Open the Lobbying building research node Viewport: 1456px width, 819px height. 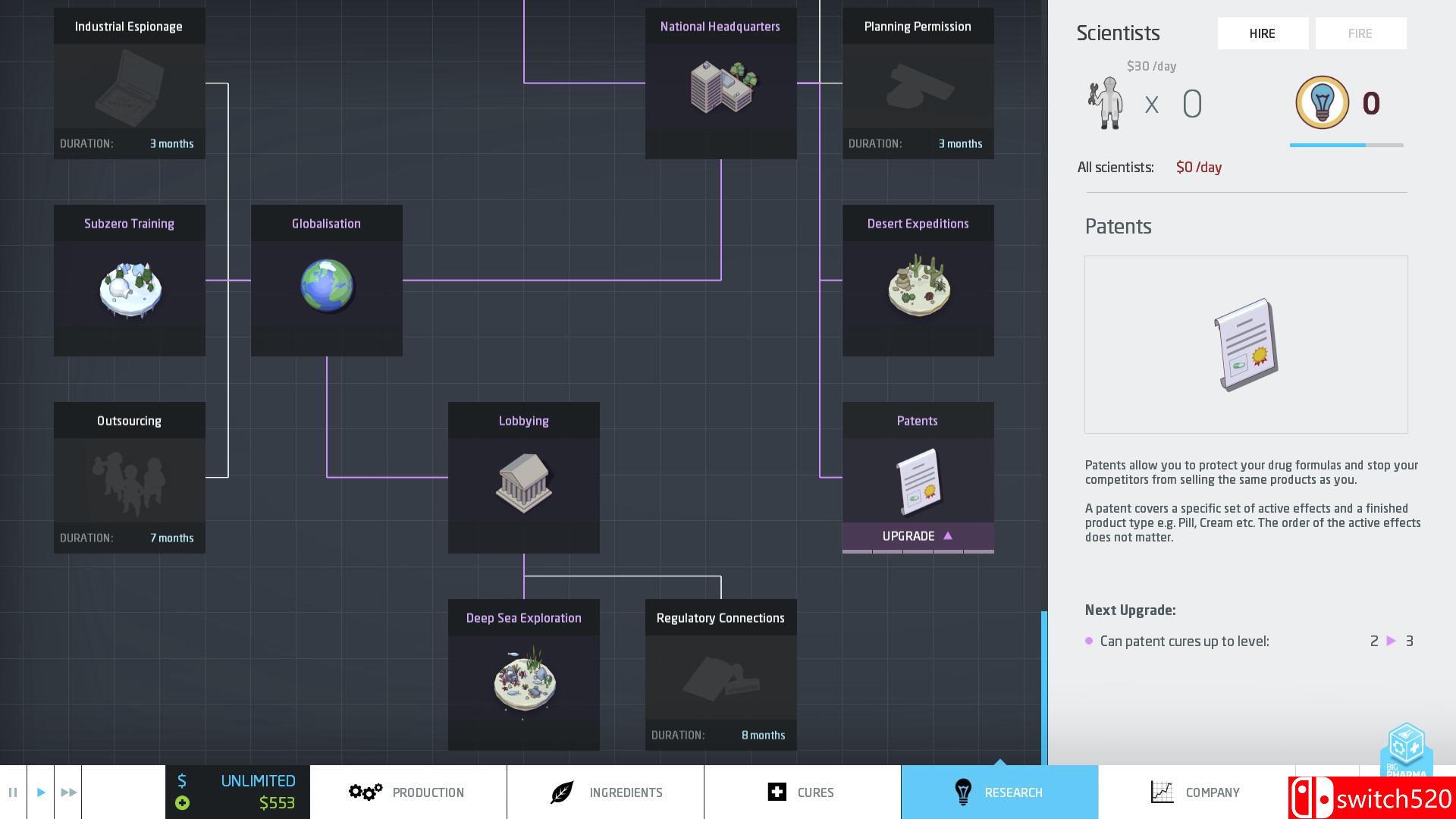[523, 482]
